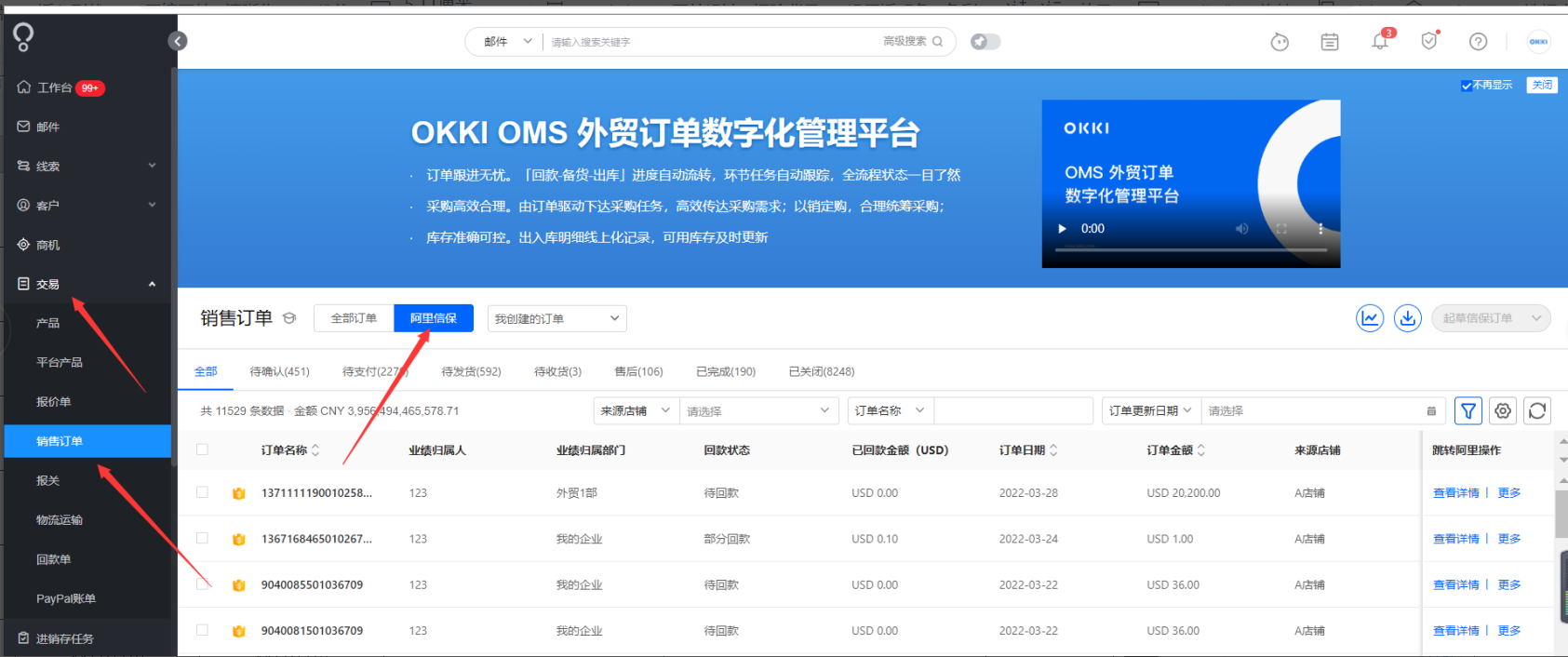Open notifications bell with badge 3
The width and height of the screenshot is (1568, 657).
tap(1381, 40)
